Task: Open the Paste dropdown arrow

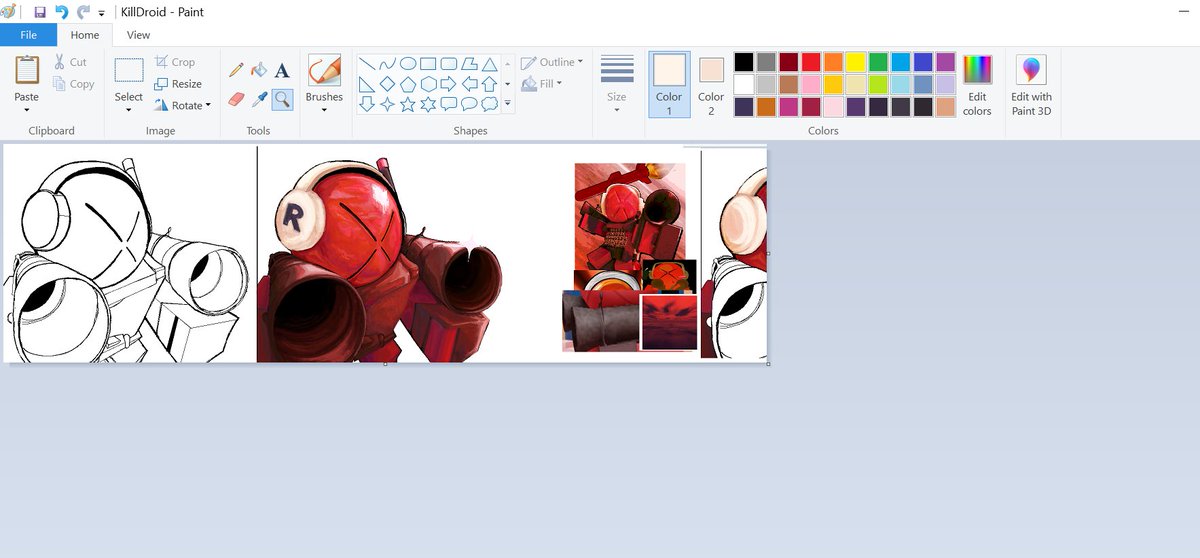Action: coord(27,110)
